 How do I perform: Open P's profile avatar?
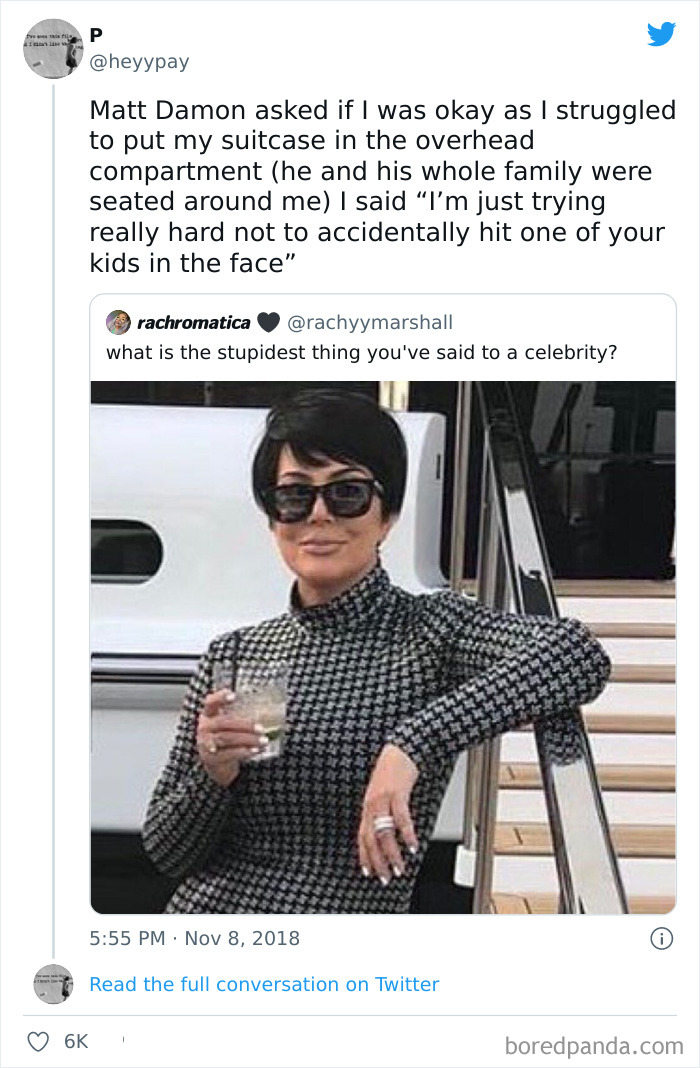(51, 48)
